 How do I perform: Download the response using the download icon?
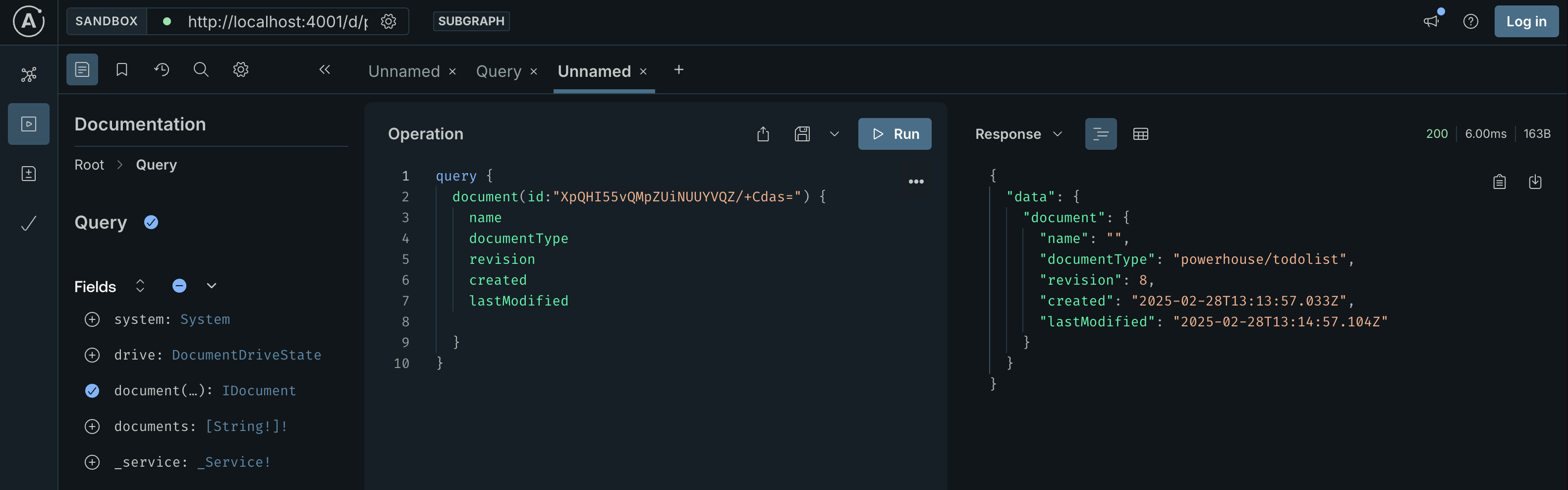pyautogui.click(x=1536, y=181)
